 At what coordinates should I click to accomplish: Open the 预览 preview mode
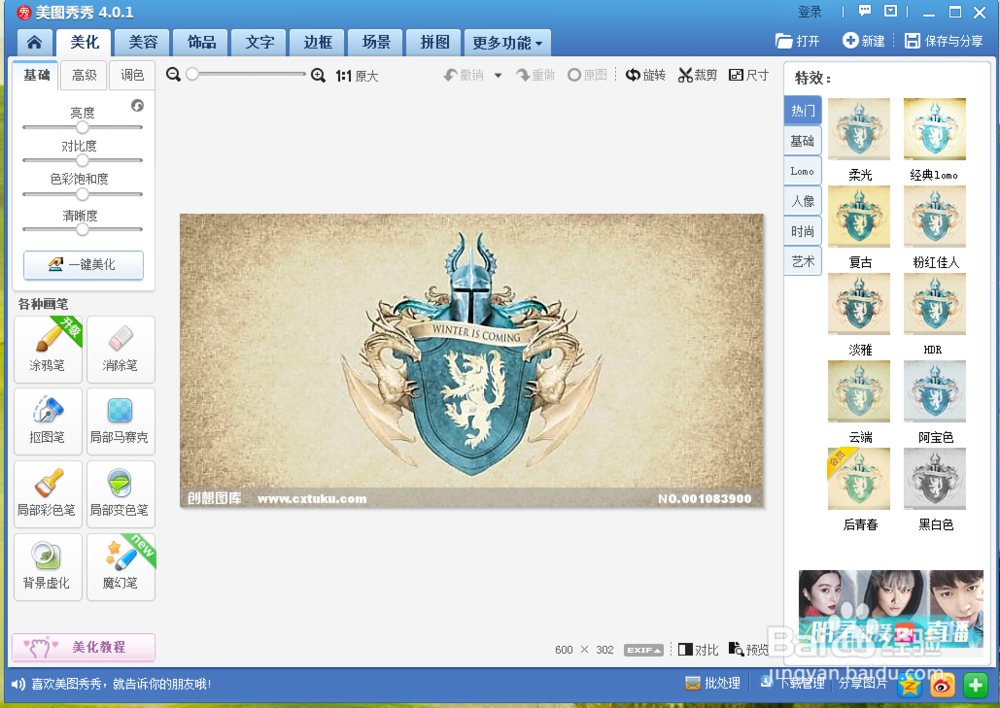749,649
